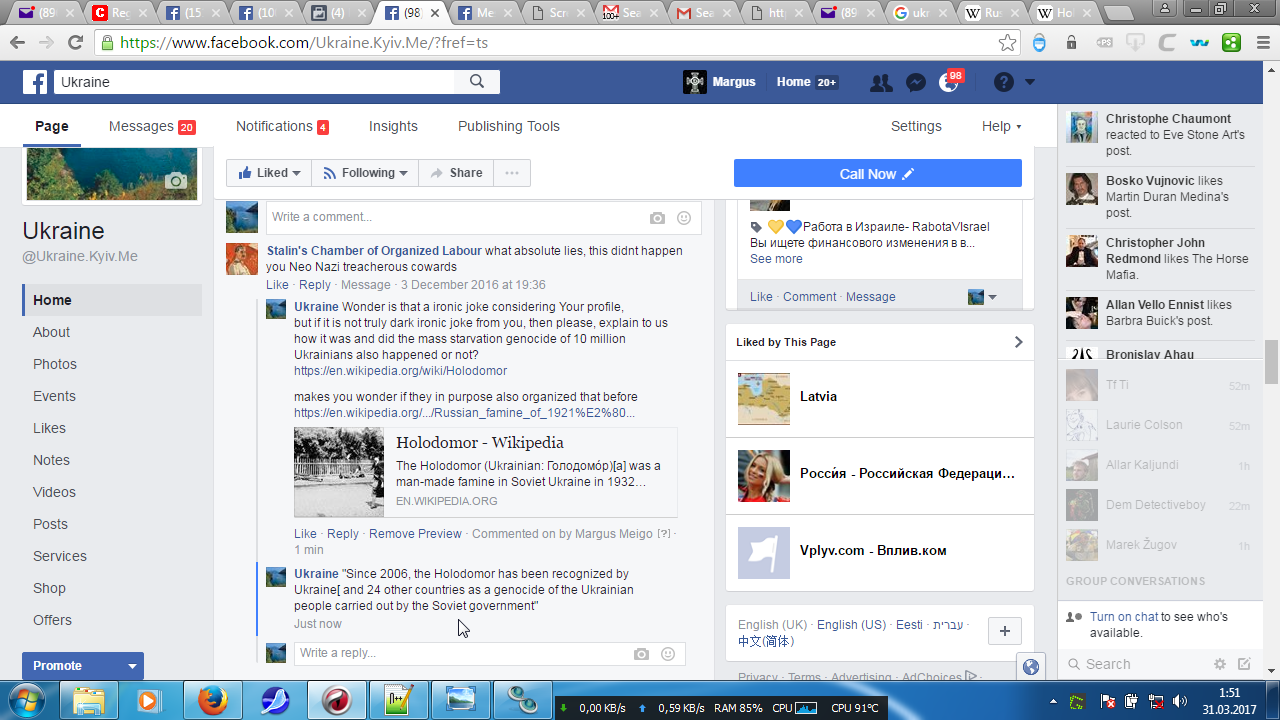Viewport: 1280px width, 720px height.
Task: Click the plus button to add a language
Action: pos(1005,631)
